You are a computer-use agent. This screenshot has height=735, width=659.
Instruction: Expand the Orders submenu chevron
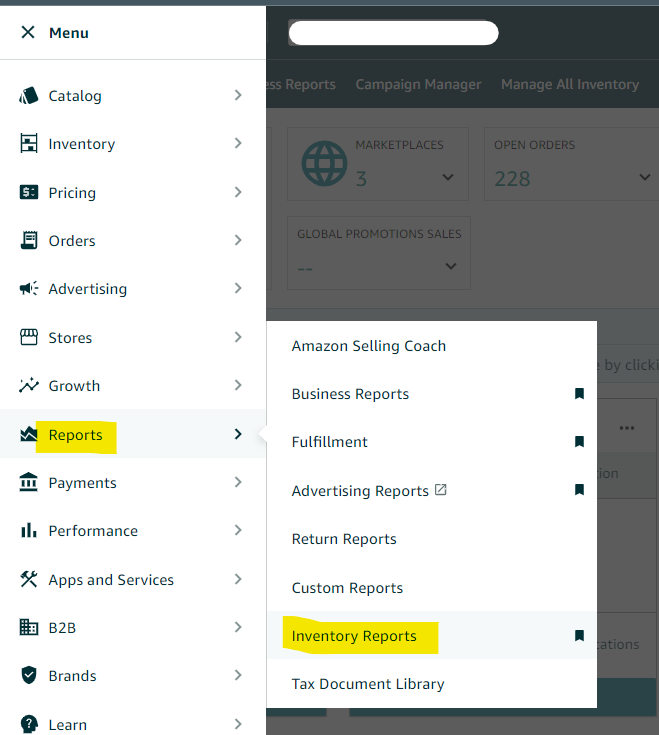pos(238,240)
